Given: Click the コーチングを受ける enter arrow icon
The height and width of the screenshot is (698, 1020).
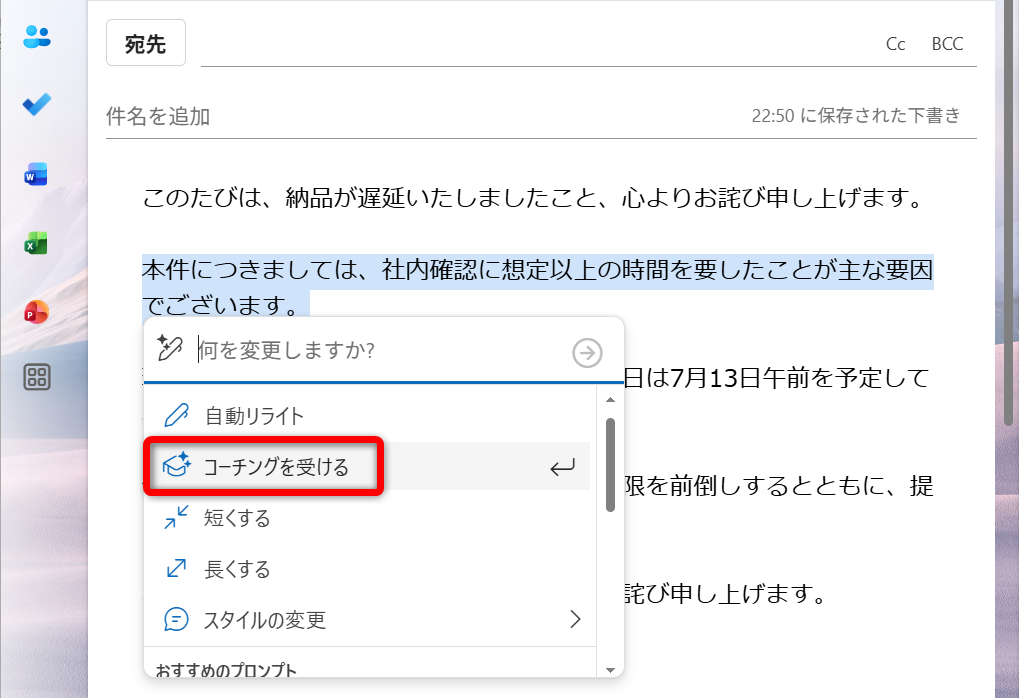Looking at the screenshot, I should point(562,467).
